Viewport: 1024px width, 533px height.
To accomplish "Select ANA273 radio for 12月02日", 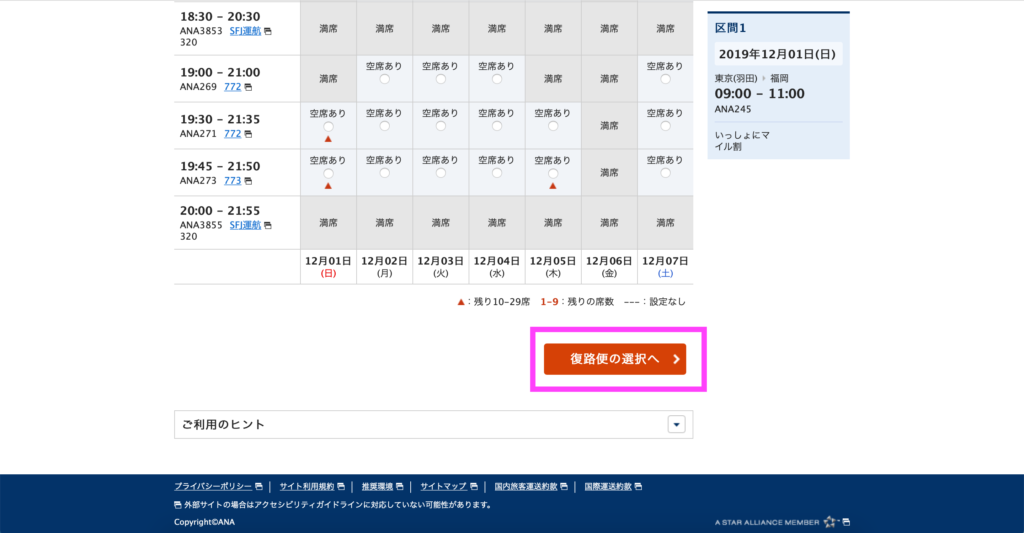I will pos(385,173).
